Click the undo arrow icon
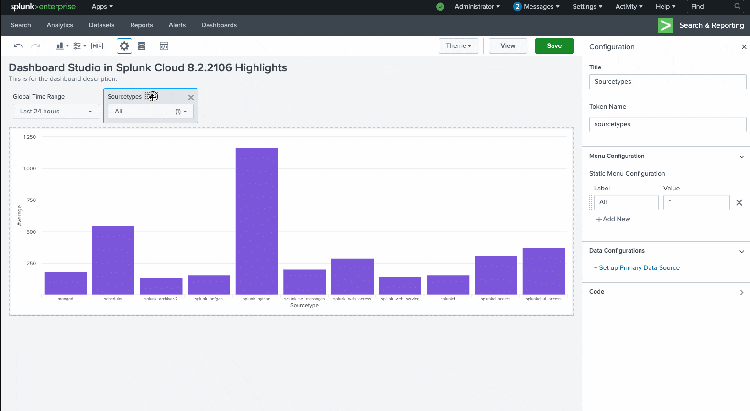750x411 pixels. tap(18, 46)
